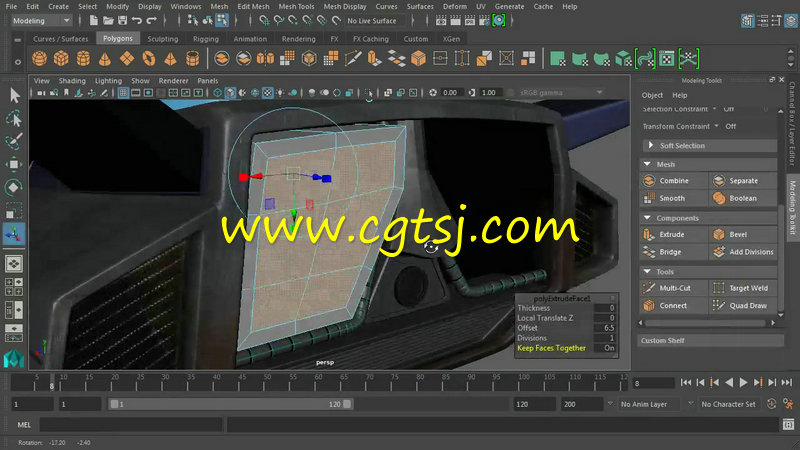This screenshot has width=800, height=450.
Task: Create a polygon pyramid from shelf
Action: 170,59
